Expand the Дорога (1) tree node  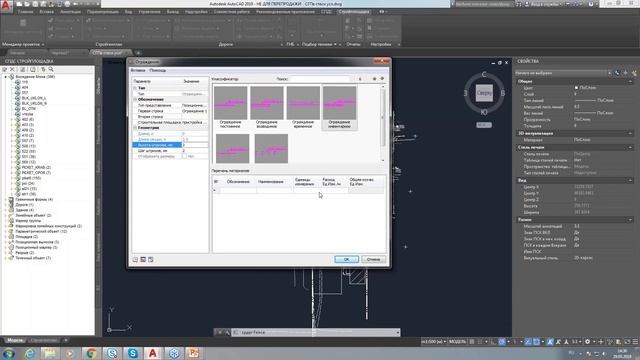(x=6, y=204)
